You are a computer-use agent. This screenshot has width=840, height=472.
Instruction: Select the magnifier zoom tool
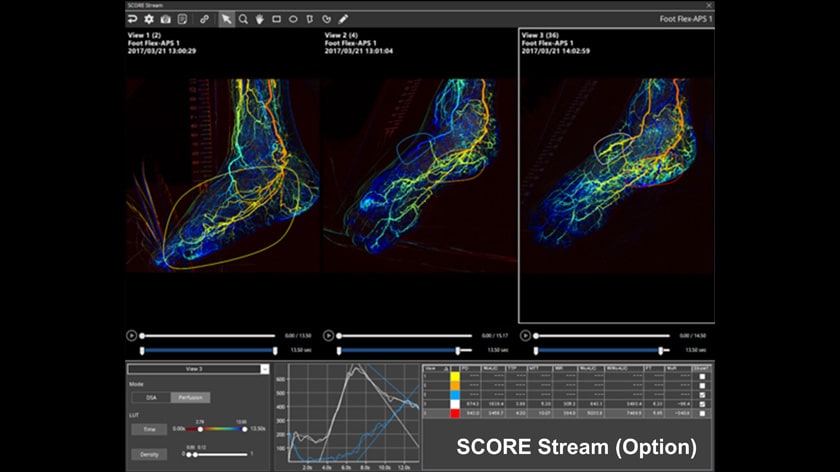[243, 19]
